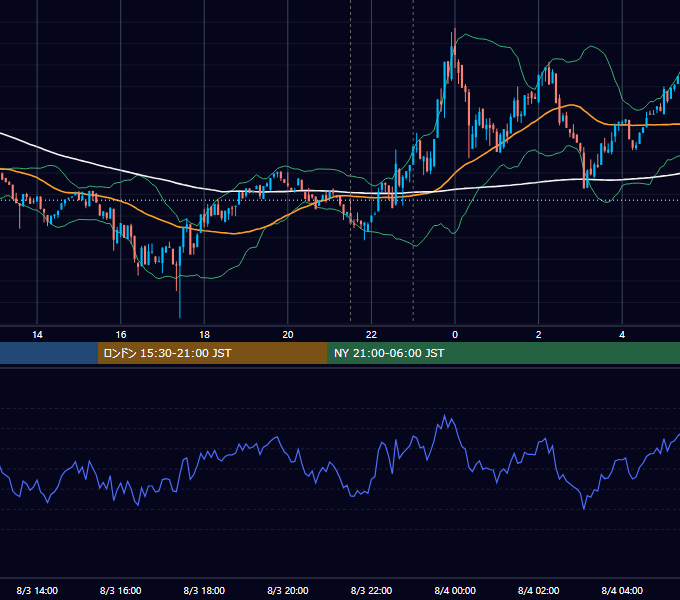Click the 8/3 22:00 timestamp label

click(371, 590)
